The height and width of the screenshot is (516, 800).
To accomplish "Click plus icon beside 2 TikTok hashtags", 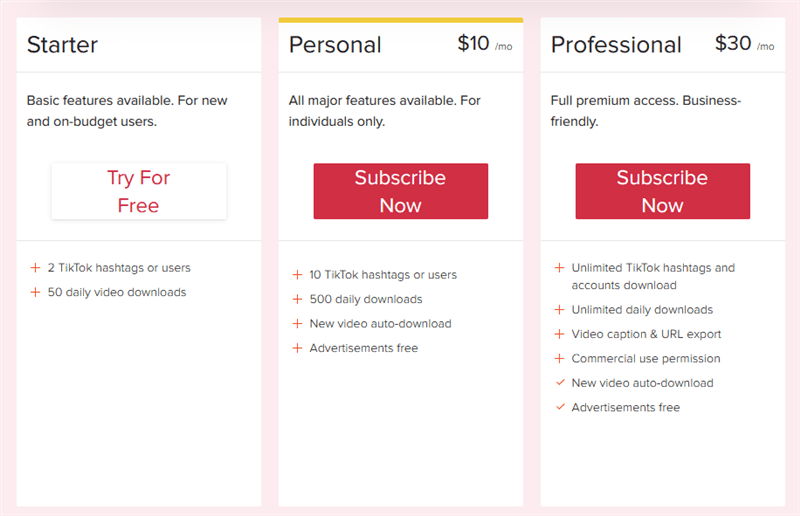I will (x=35, y=267).
